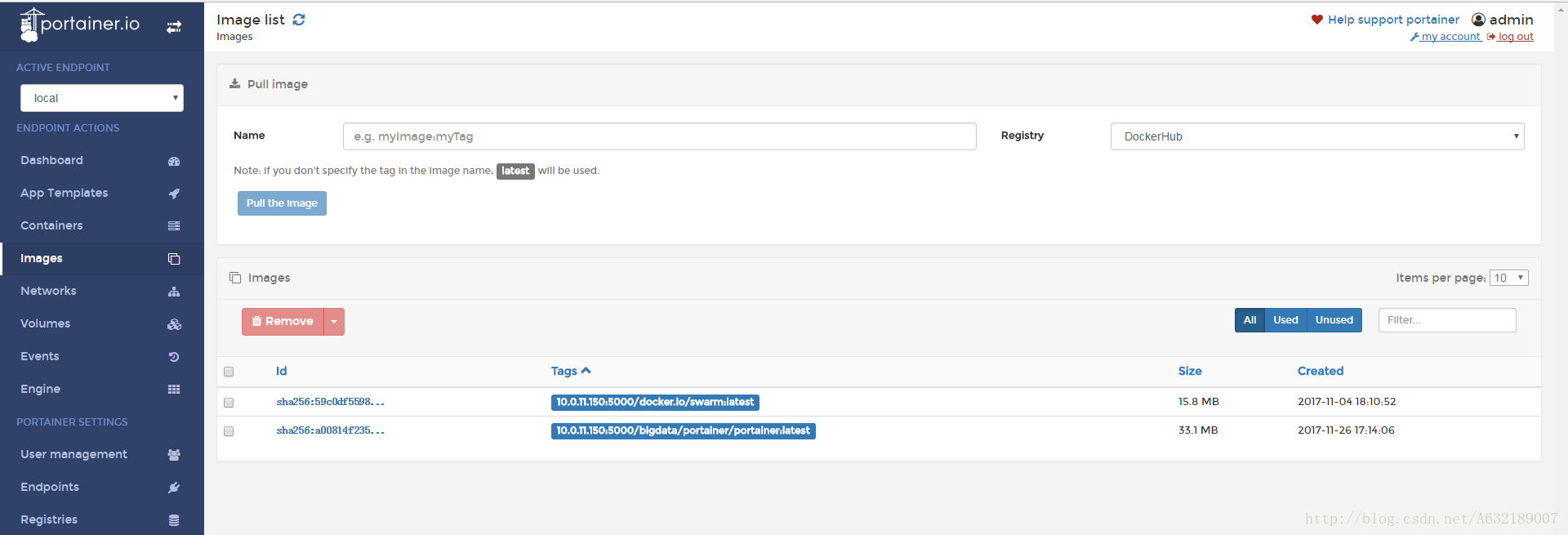Click the Networks sitemap icon
The height and width of the screenshot is (535, 1568).
(x=174, y=292)
